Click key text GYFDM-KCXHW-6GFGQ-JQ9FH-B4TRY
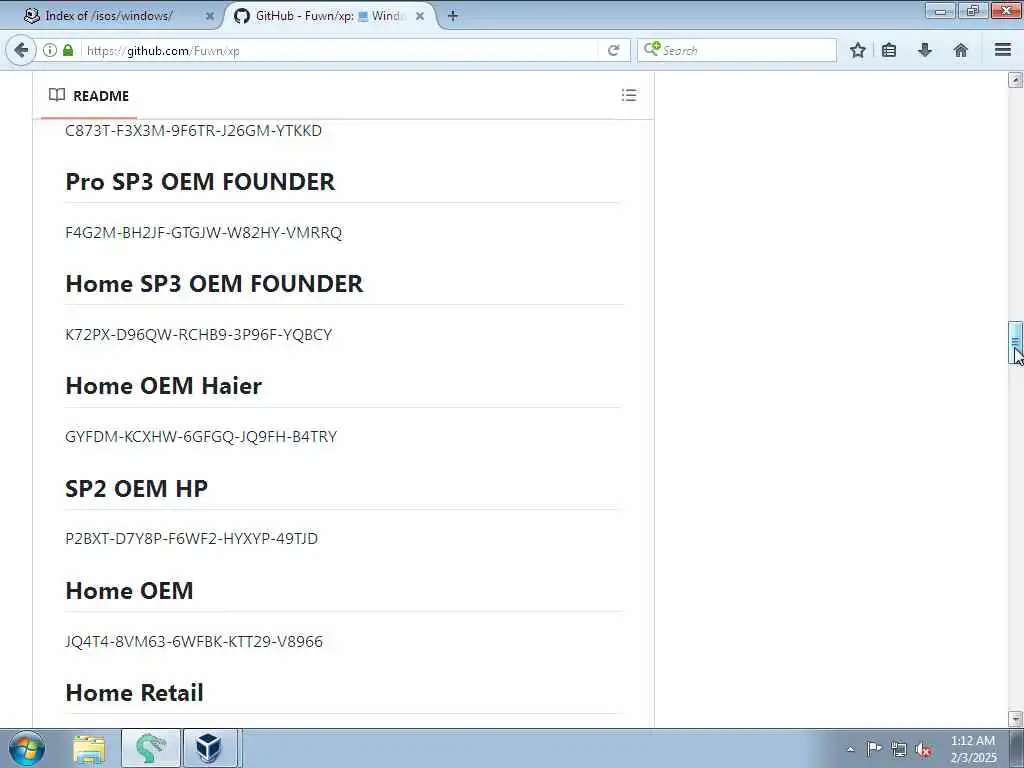 201,436
